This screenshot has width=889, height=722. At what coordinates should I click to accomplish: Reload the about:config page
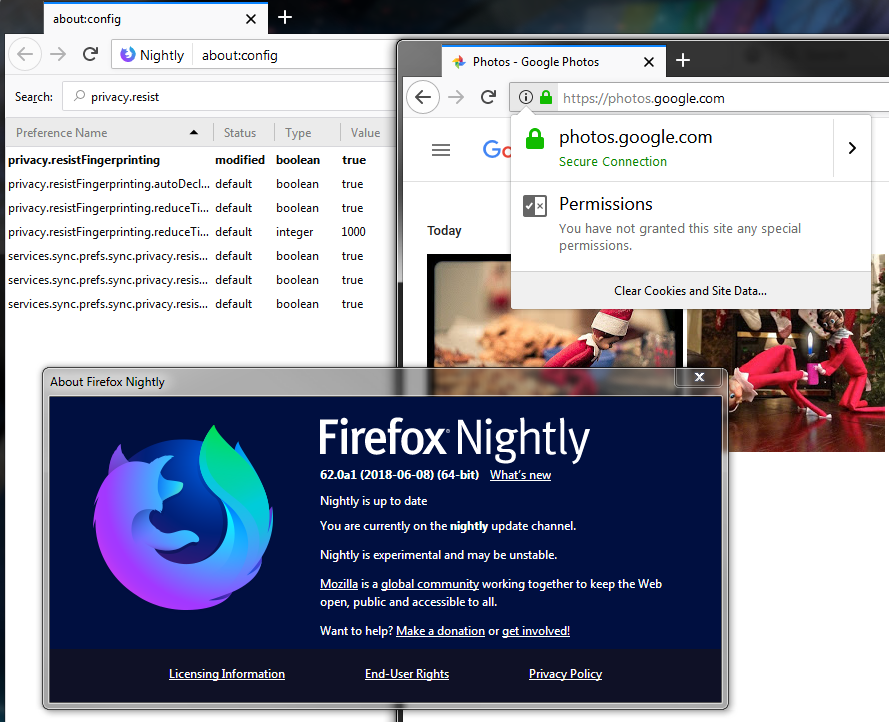pyautogui.click(x=90, y=54)
